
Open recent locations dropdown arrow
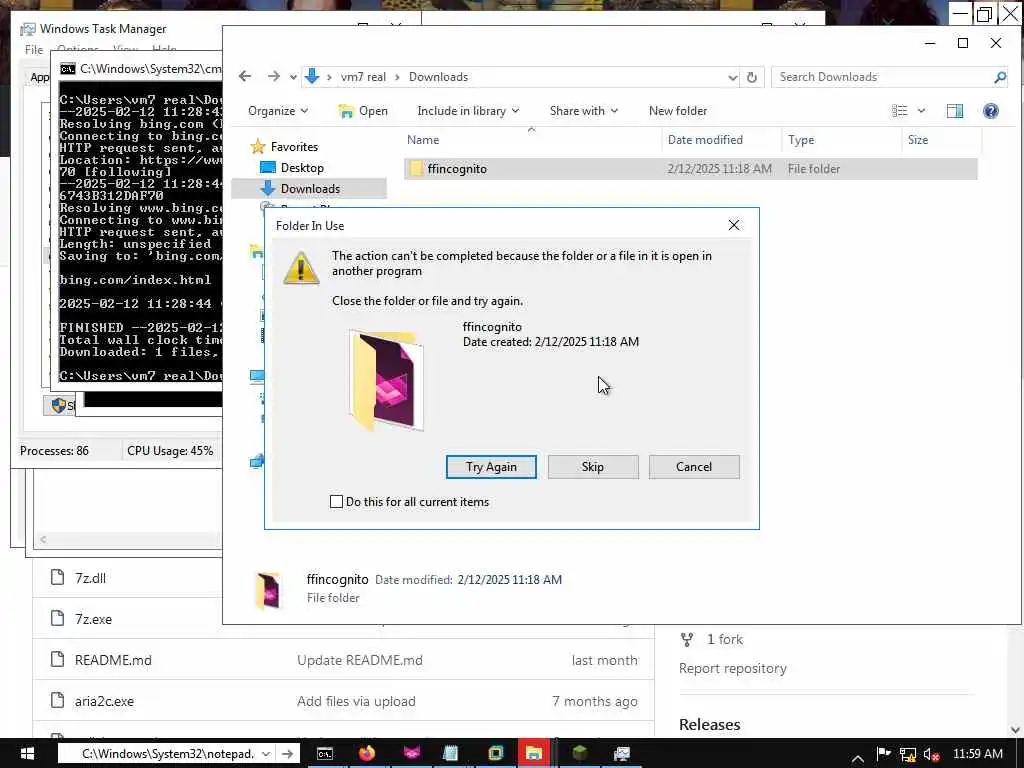[293, 77]
